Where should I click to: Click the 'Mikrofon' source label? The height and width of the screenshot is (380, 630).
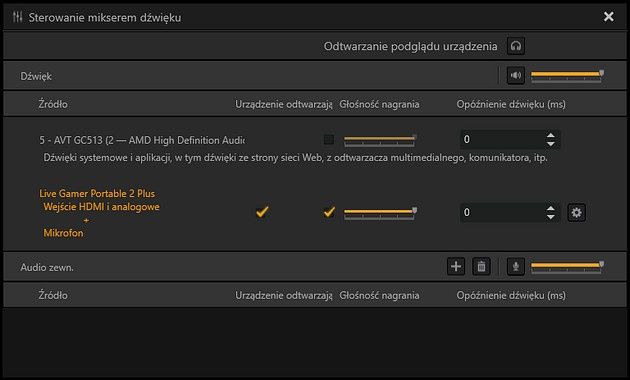pos(63,233)
